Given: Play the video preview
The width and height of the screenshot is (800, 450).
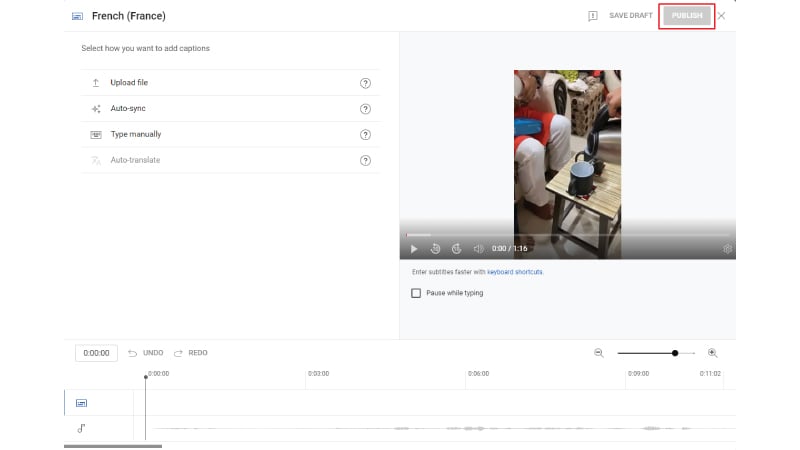Looking at the screenshot, I should pyautogui.click(x=414, y=248).
